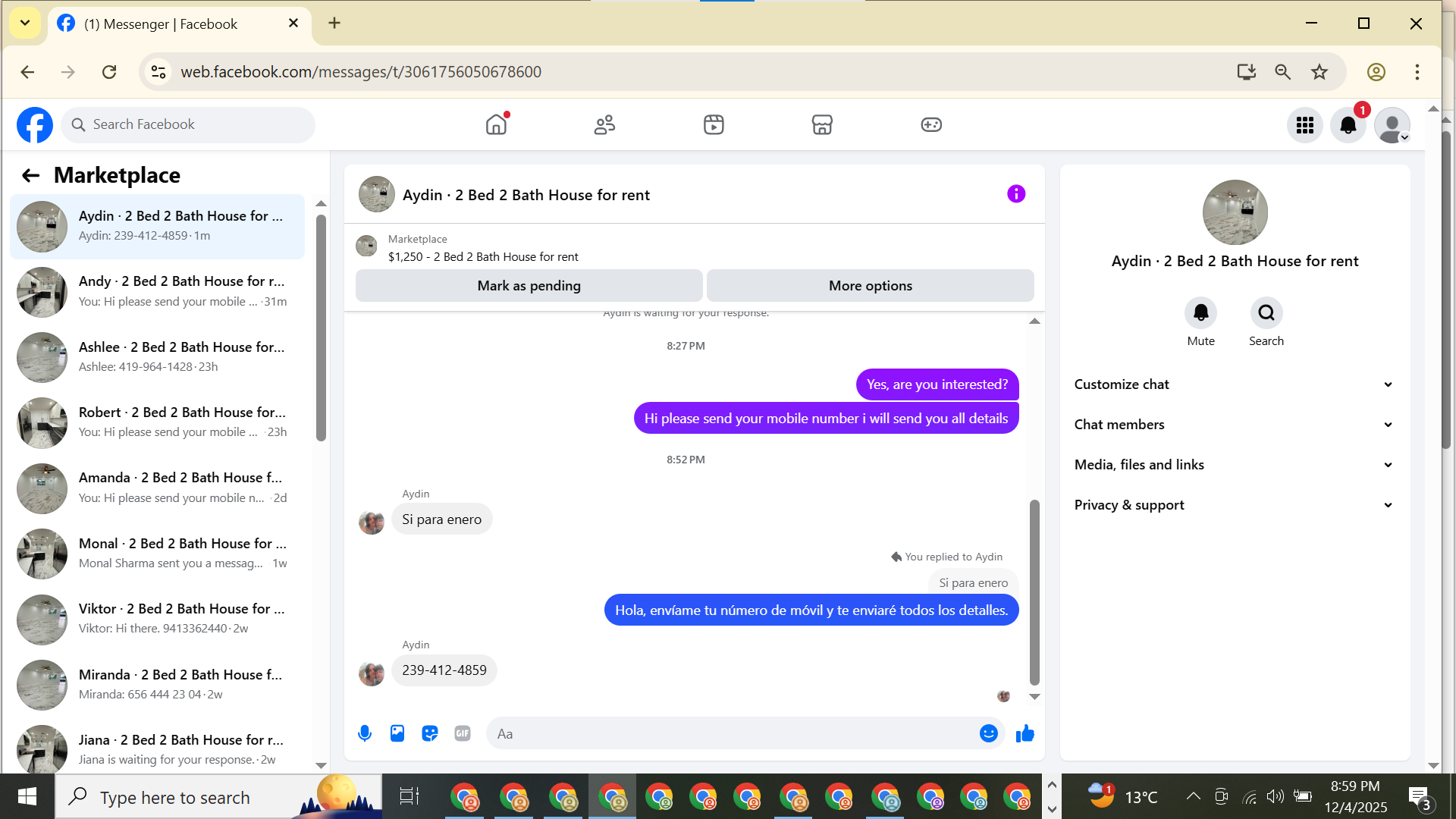Expand Customize chat section

1234,384
